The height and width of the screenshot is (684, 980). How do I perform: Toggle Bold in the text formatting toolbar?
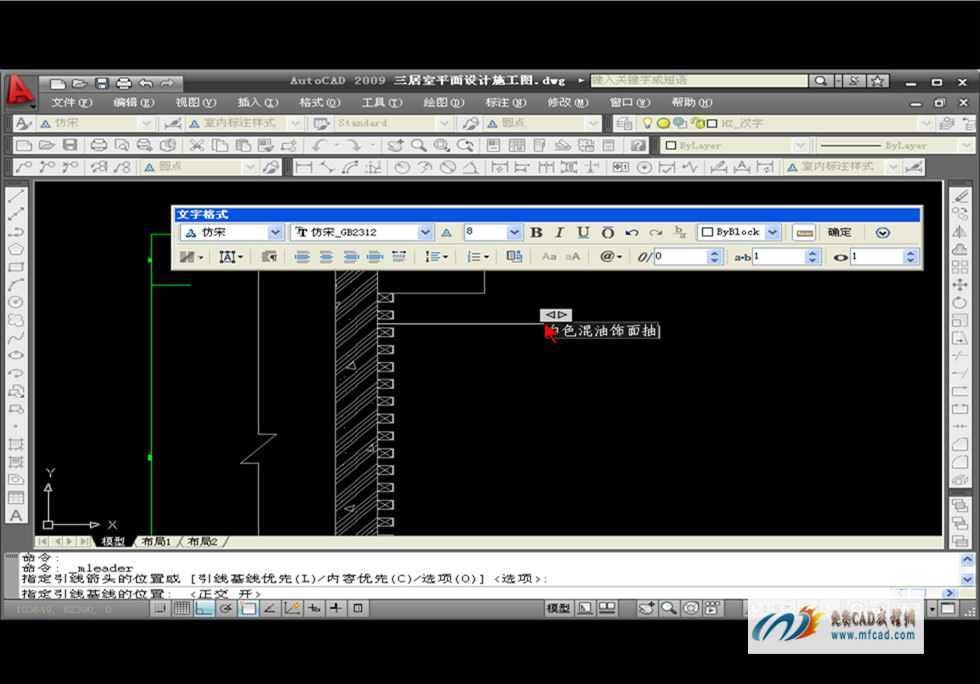pyautogui.click(x=536, y=233)
